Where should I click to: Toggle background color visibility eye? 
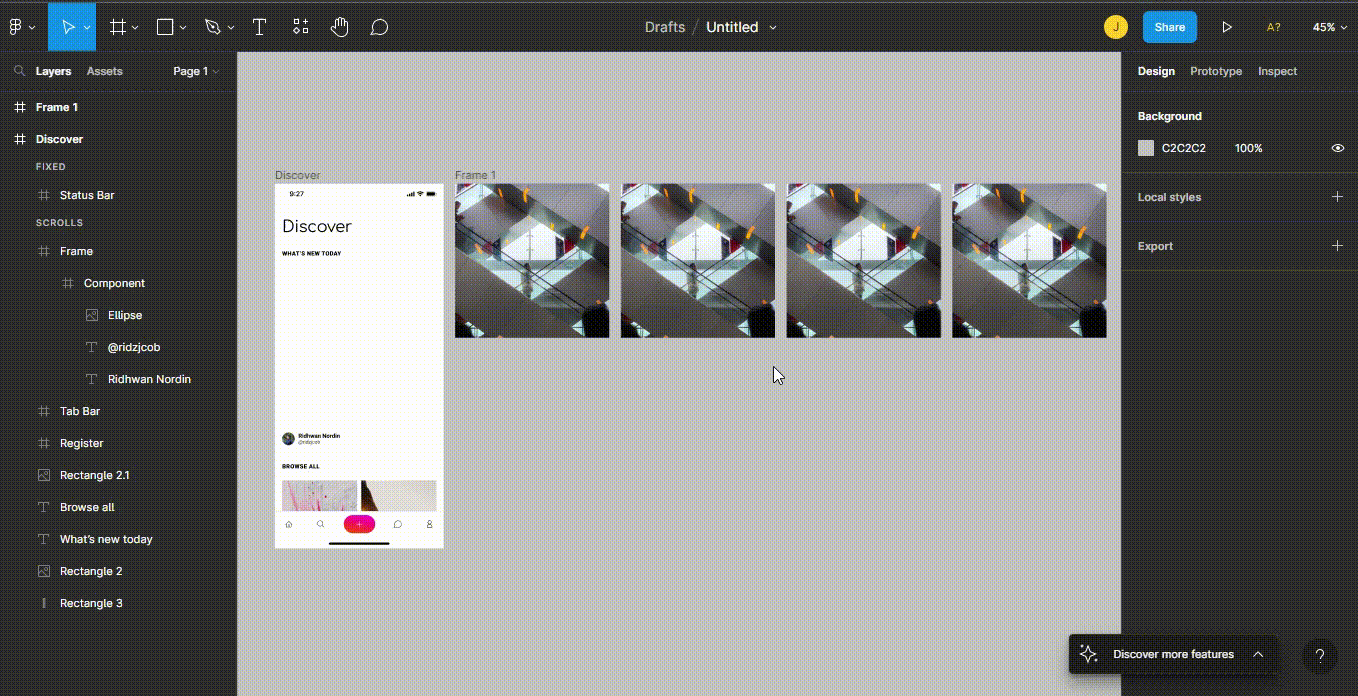1338,148
